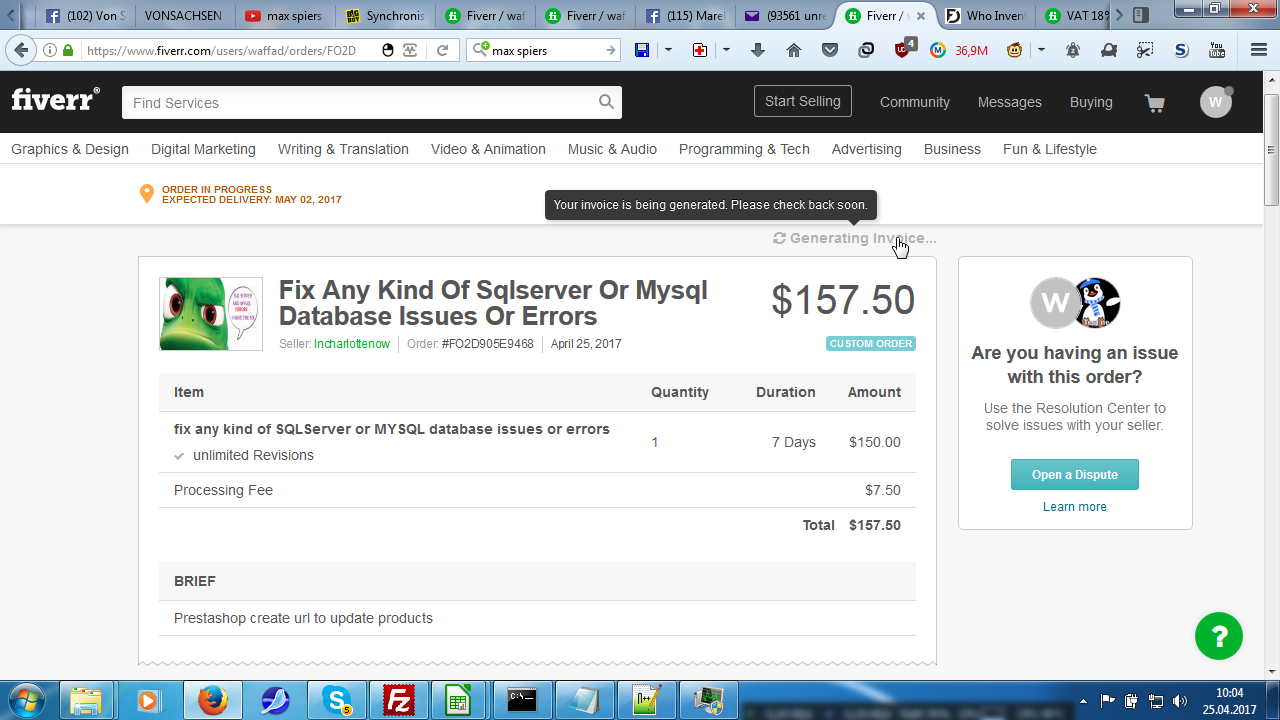Screen dimensions: 1280x720
Task: Go to the Fiverr logo homepage
Action: coord(56,100)
